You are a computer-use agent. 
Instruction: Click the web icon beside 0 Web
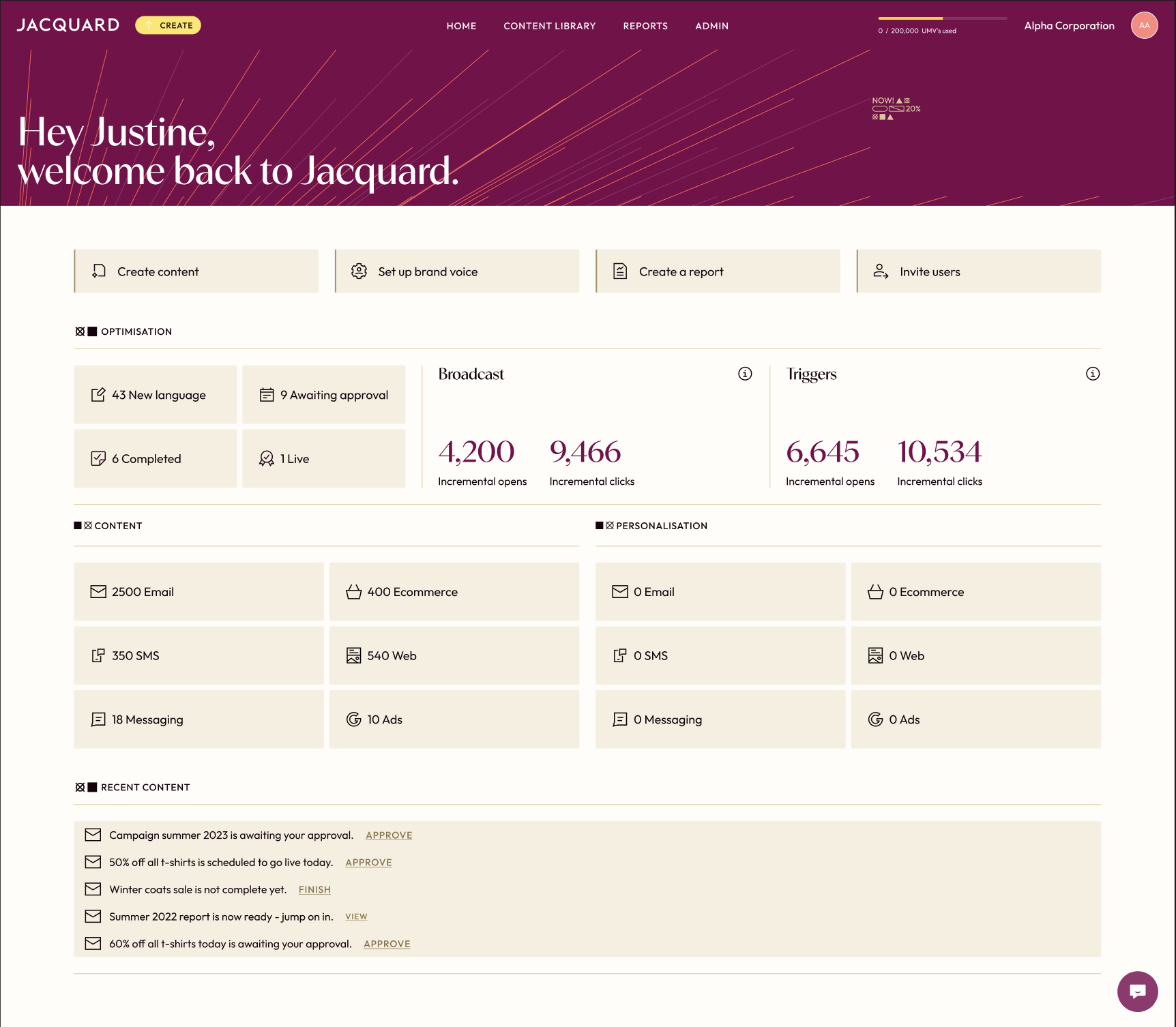click(876, 655)
